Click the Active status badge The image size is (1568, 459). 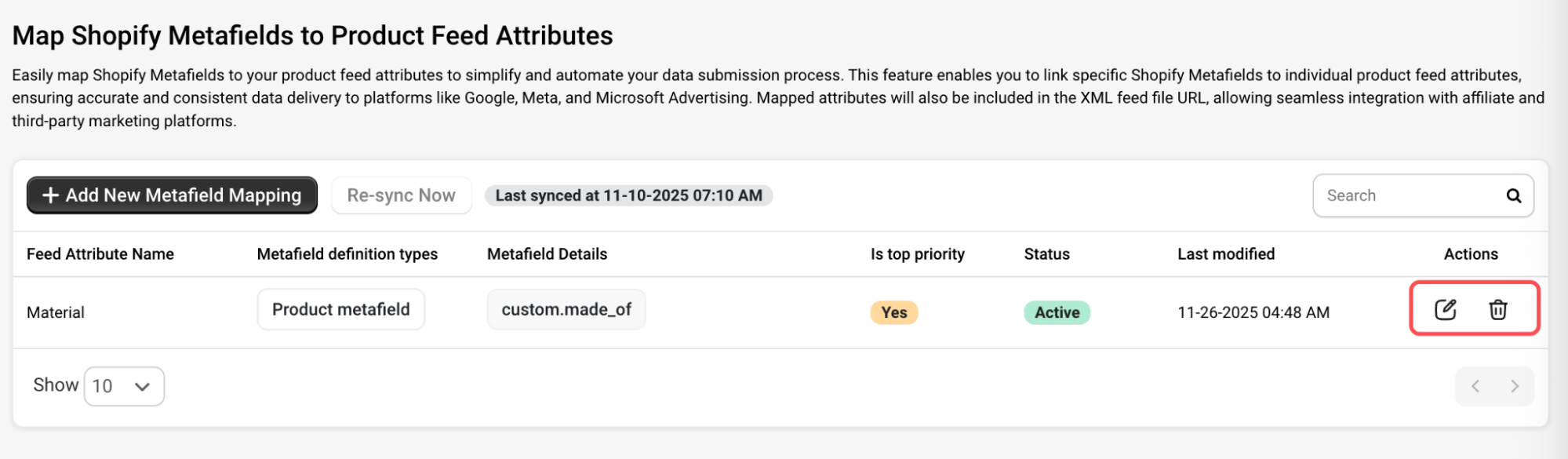1057,312
